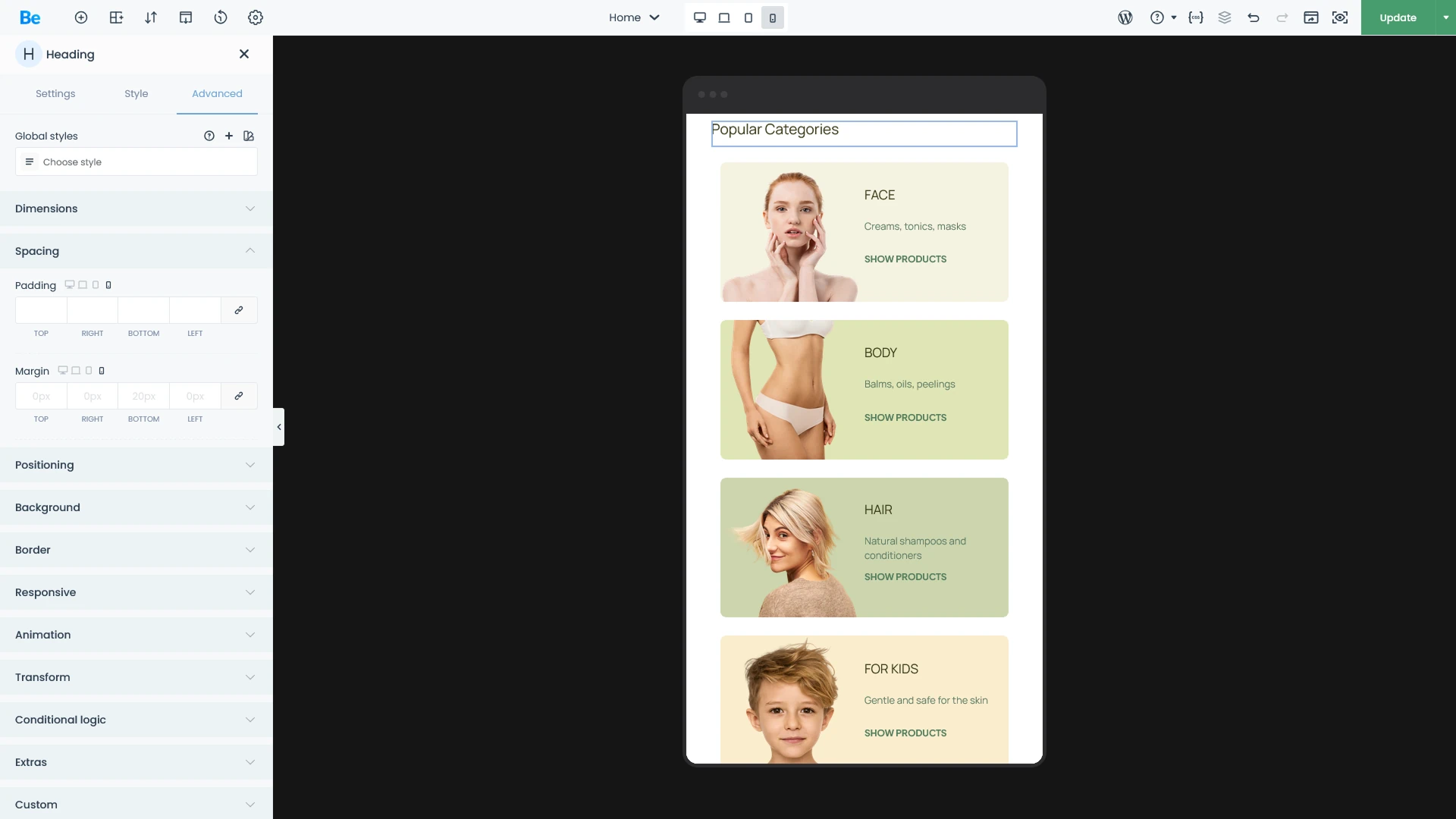Open the revision history

(x=221, y=17)
